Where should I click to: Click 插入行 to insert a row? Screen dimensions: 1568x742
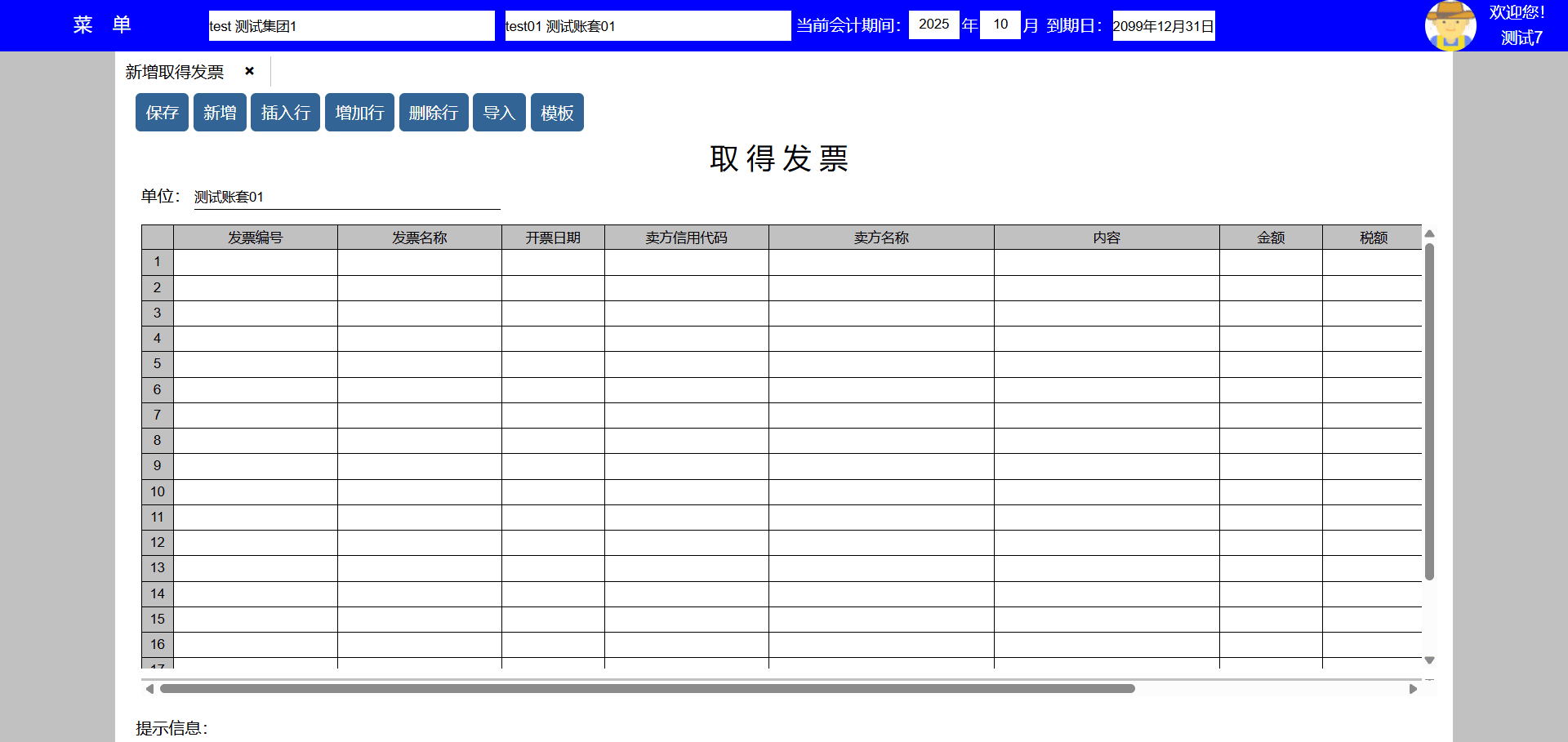click(x=285, y=113)
